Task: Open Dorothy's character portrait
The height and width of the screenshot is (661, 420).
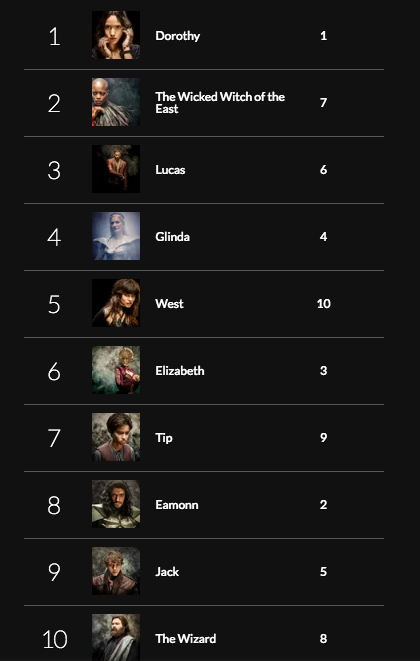Action: point(116,35)
